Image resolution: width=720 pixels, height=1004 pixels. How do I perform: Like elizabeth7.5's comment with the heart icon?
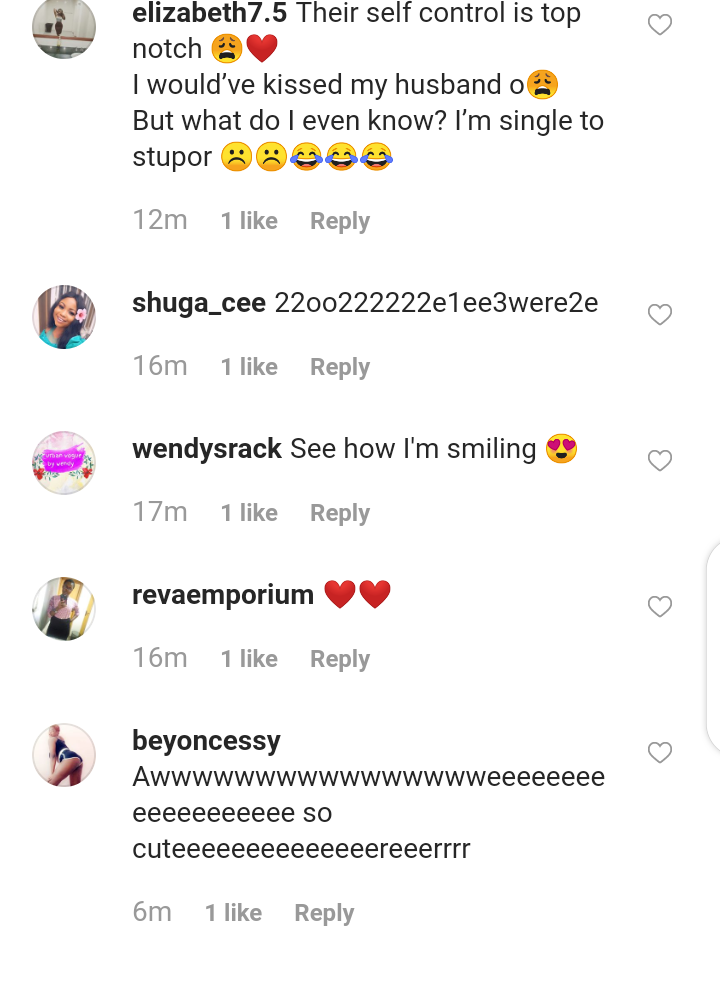[x=660, y=25]
